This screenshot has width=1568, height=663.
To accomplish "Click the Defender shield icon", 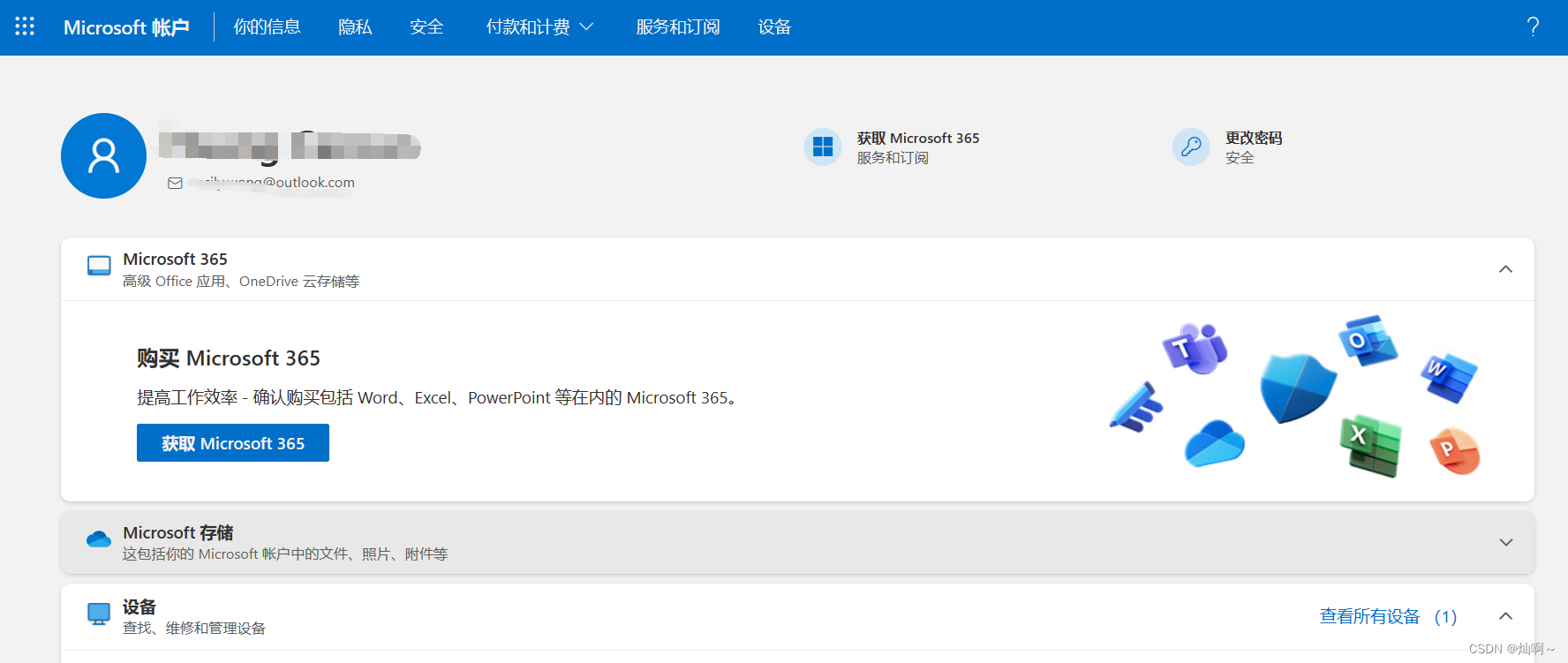I will [1297, 388].
